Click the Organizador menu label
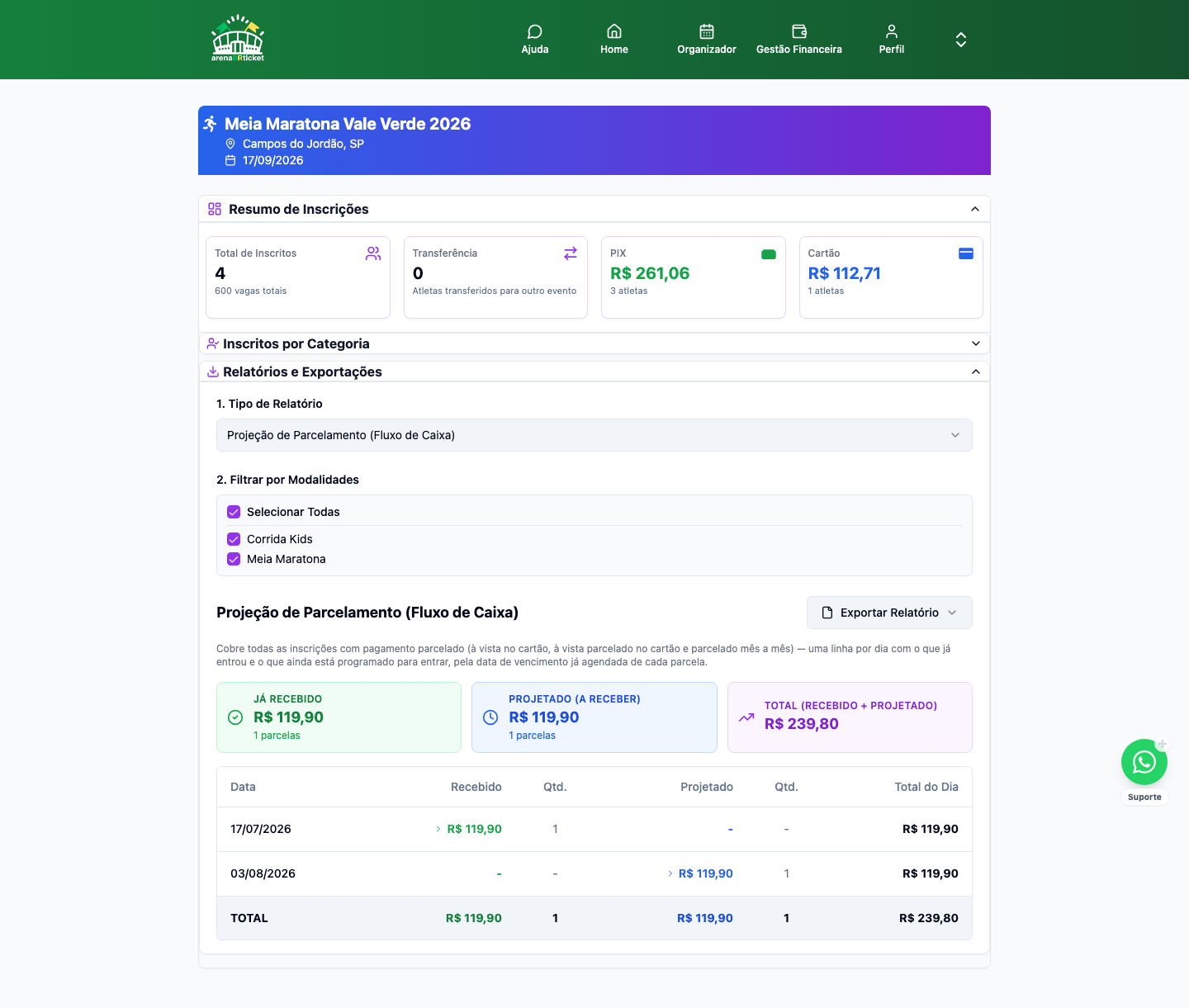This screenshot has width=1189, height=1008. [x=707, y=50]
